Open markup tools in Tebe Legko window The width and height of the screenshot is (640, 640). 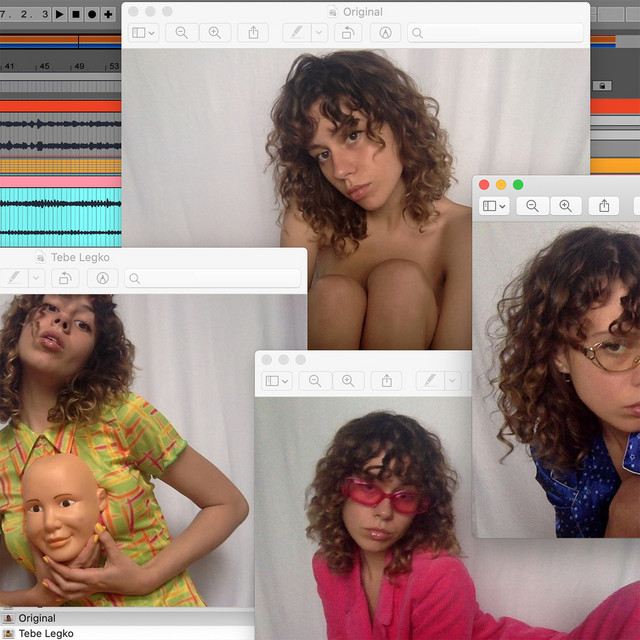pyautogui.click(x=102, y=278)
